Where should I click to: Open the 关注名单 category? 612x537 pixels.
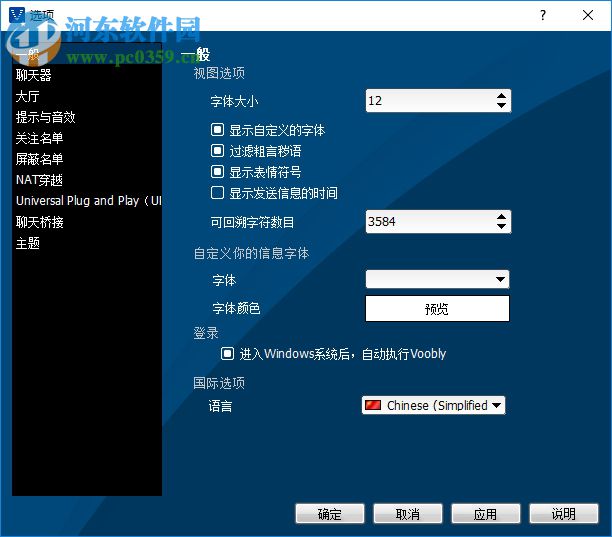click(87, 138)
